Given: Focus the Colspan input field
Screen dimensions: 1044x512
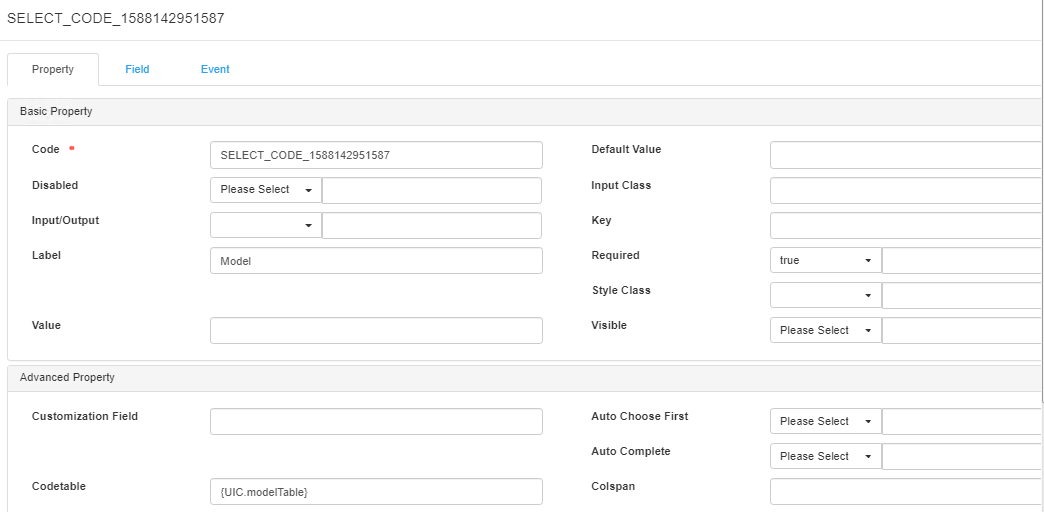Looking at the screenshot, I should [905, 491].
